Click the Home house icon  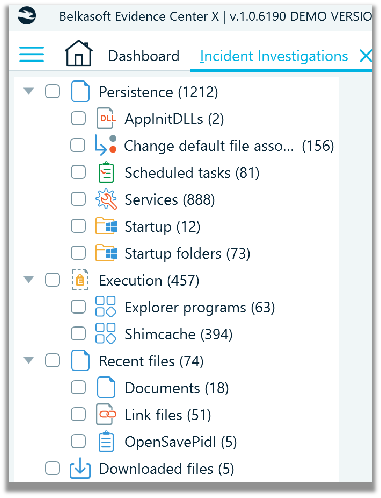click(x=79, y=53)
